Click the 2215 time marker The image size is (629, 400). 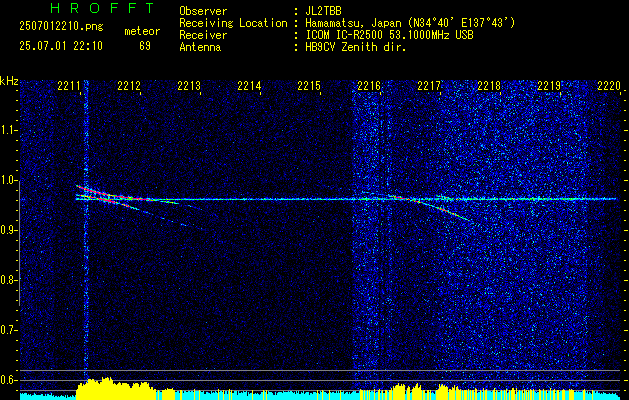tap(308, 86)
